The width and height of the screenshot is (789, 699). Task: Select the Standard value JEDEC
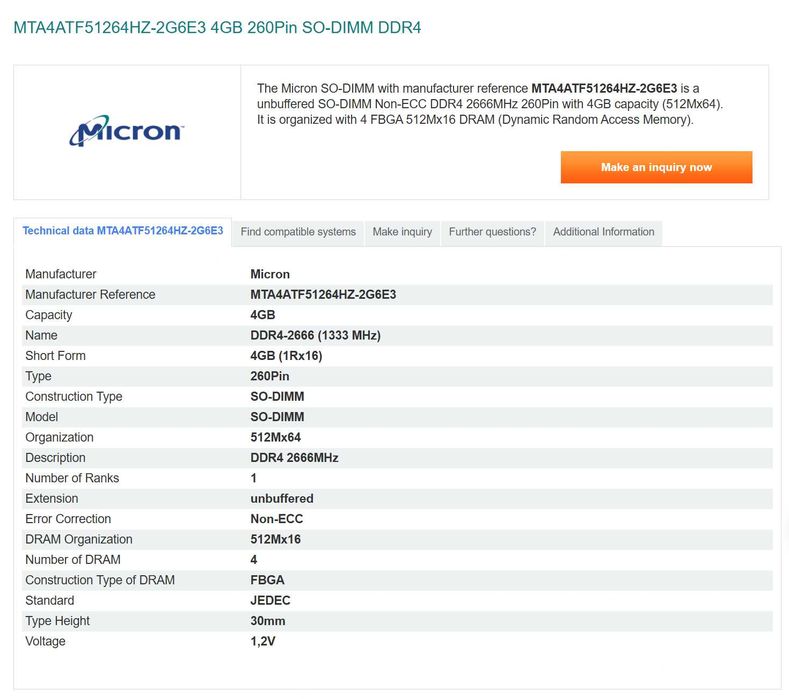270,600
